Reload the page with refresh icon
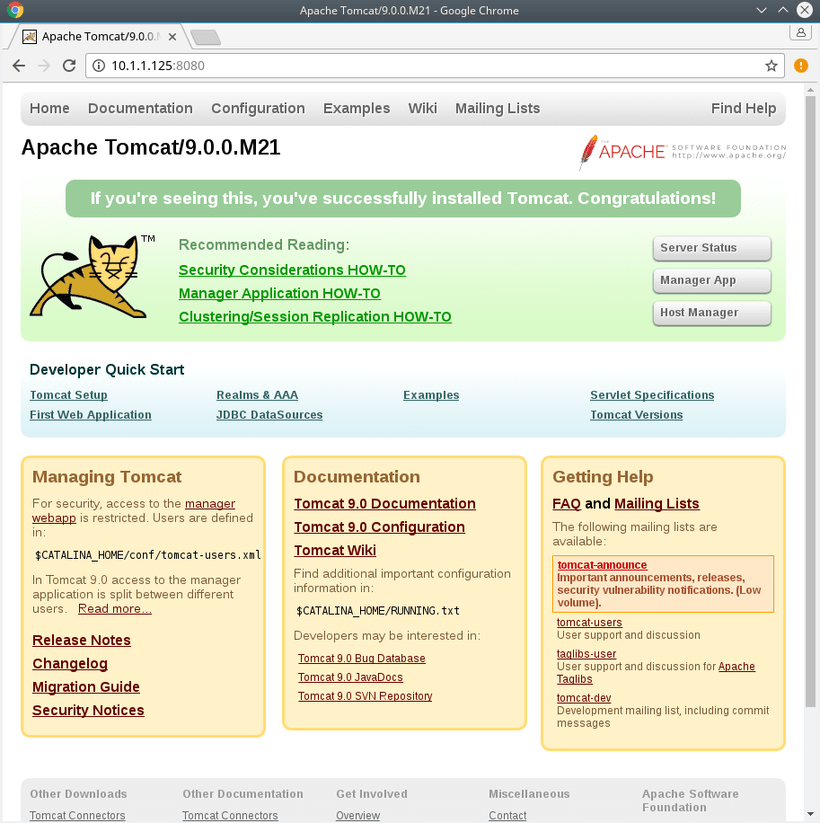The image size is (820, 823). coord(69,66)
